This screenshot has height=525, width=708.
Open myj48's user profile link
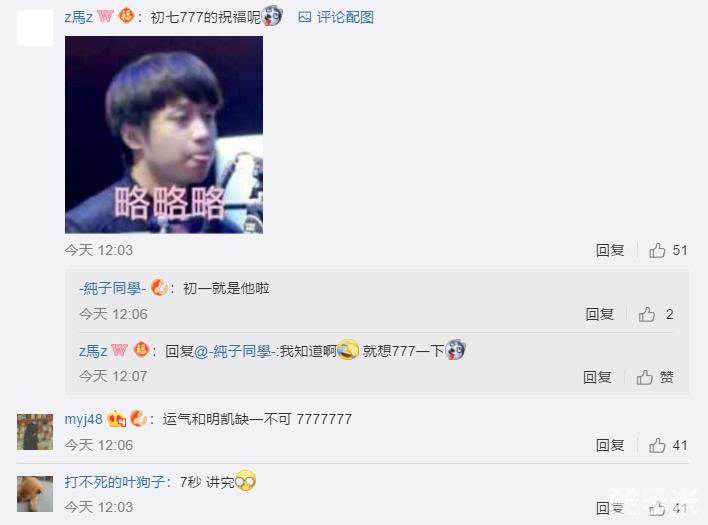click(84, 419)
